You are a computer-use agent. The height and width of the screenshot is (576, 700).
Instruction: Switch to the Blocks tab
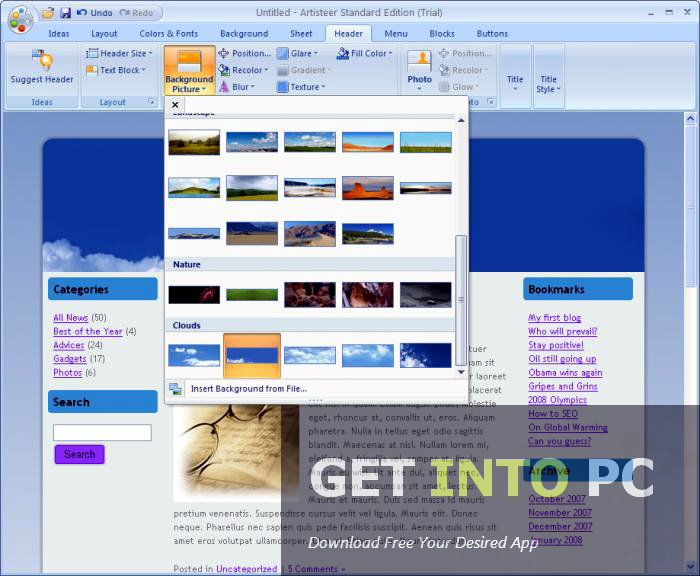[442, 34]
